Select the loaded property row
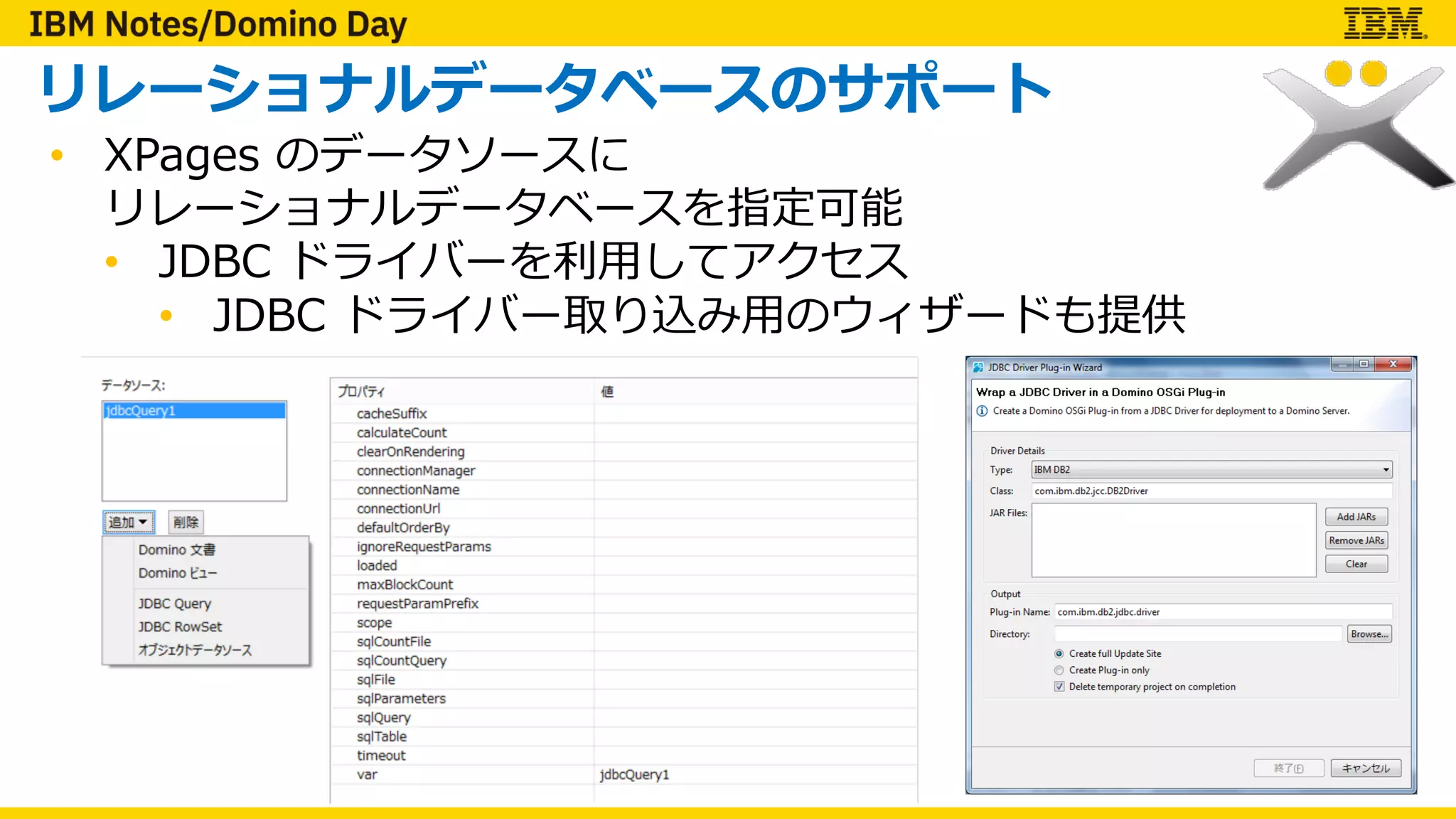The image size is (1456, 819). point(624,566)
